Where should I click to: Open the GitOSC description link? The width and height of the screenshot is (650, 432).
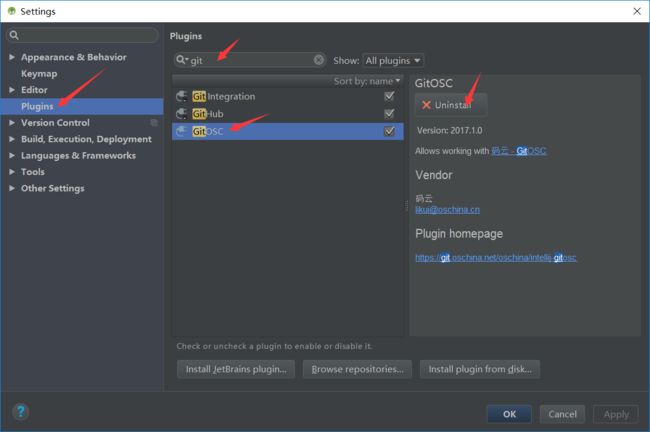tap(519, 151)
